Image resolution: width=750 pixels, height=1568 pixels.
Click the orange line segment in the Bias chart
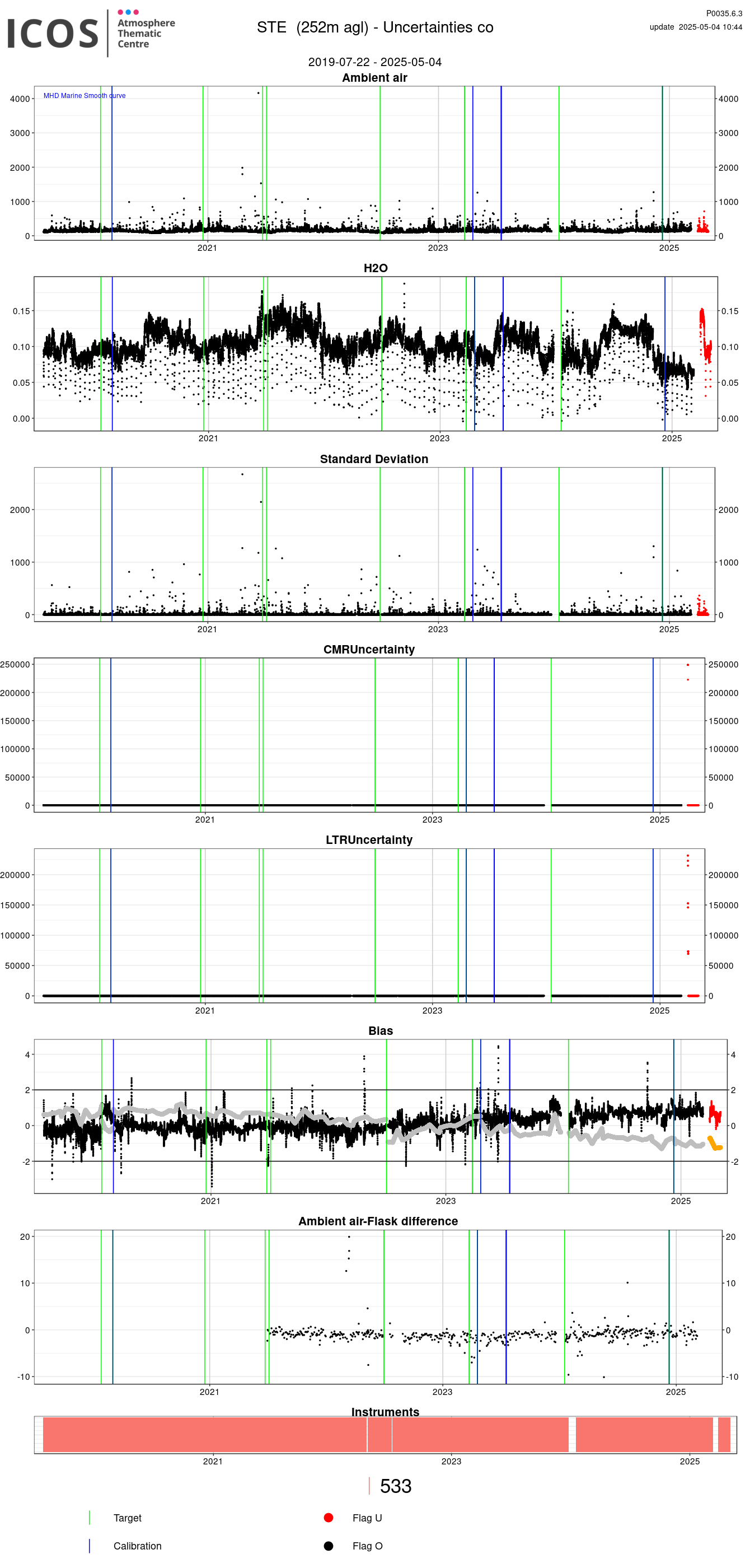tap(715, 1144)
